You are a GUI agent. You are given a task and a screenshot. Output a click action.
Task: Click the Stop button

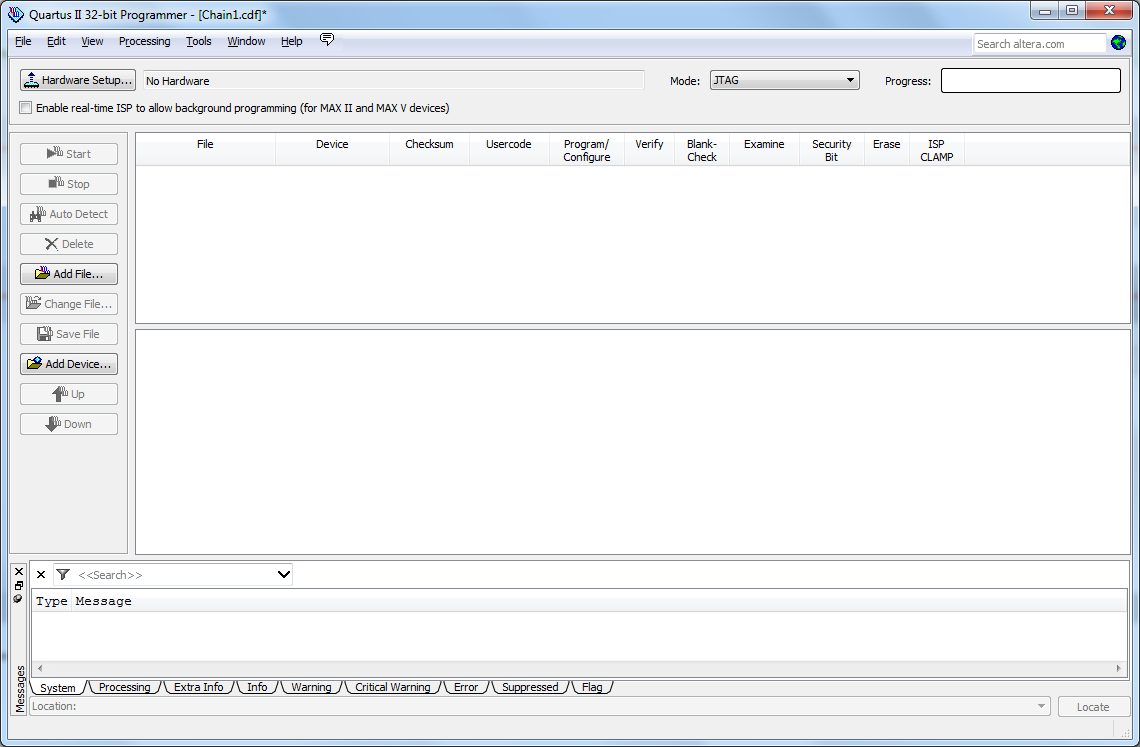(x=69, y=184)
